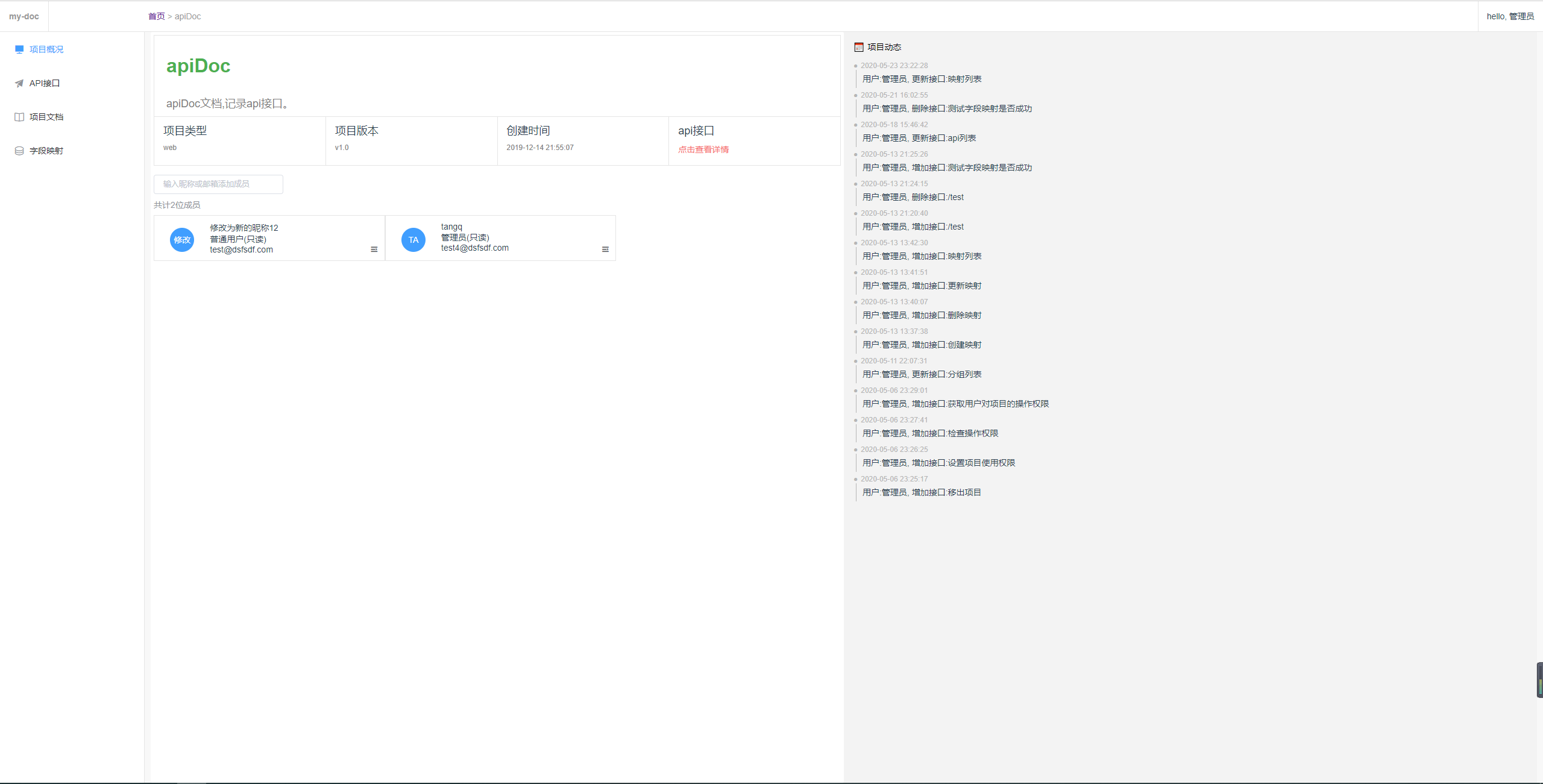Click the 共计2位成员 member count text
This screenshot has width=1543, height=784.
pyautogui.click(x=177, y=205)
